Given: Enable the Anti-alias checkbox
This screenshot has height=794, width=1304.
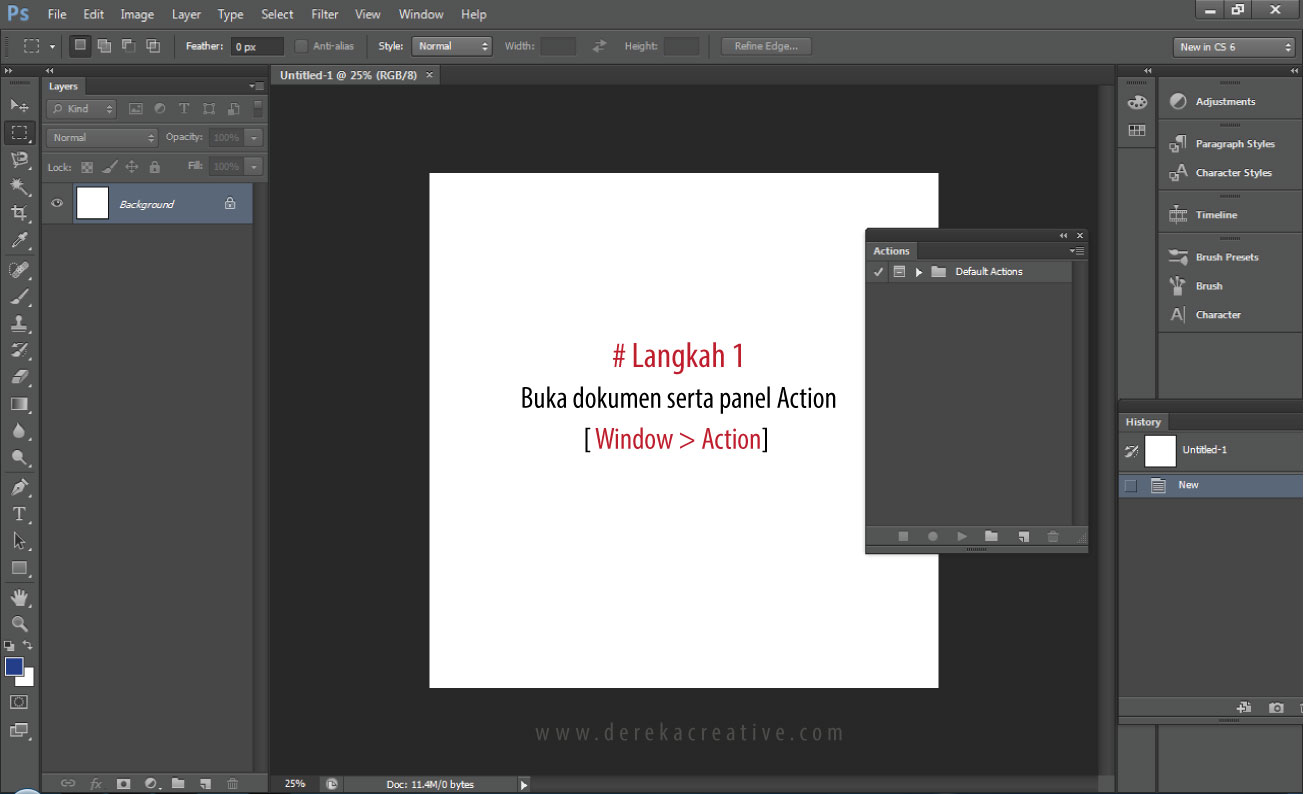Looking at the screenshot, I should point(301,46).
